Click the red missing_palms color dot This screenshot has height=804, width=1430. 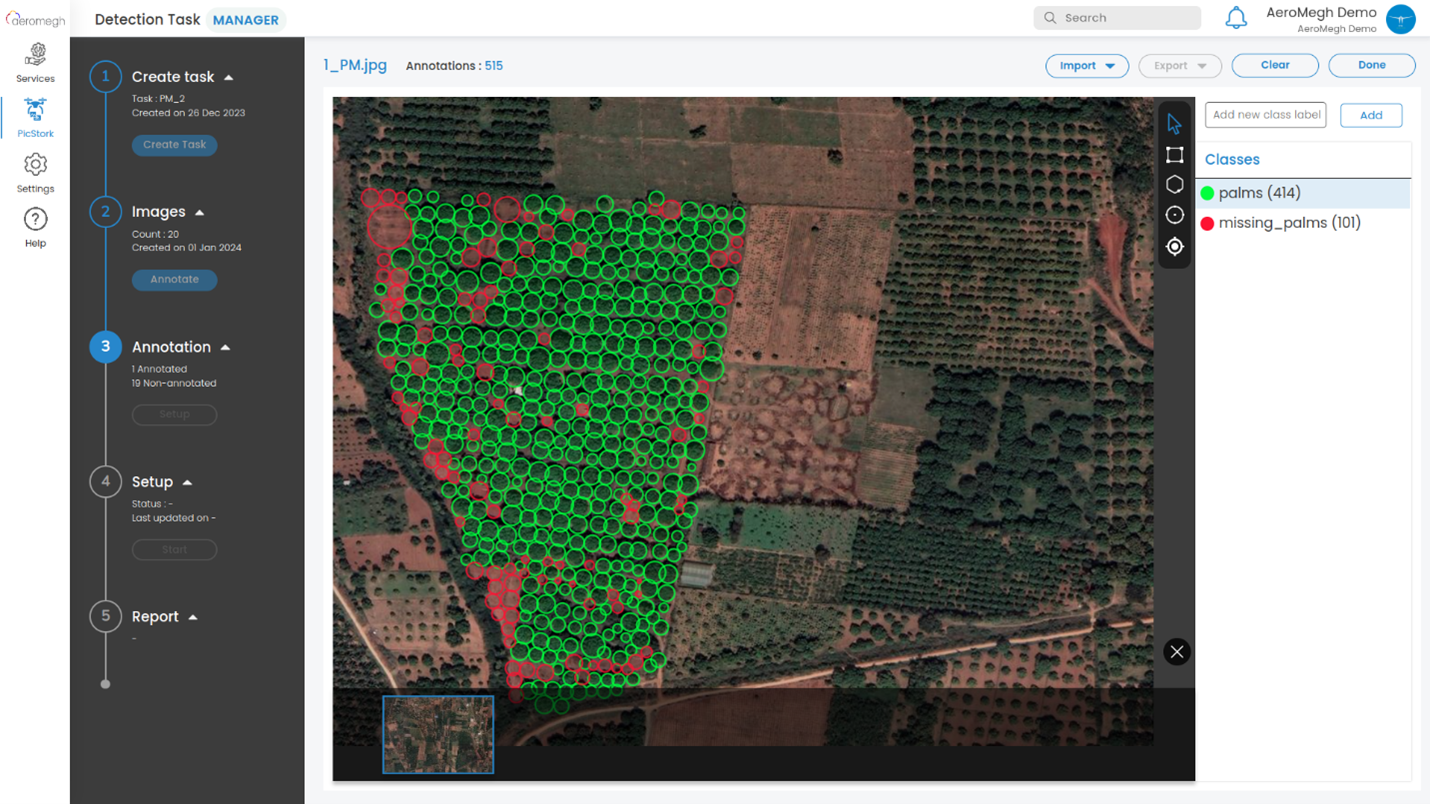coord(1207,224)
